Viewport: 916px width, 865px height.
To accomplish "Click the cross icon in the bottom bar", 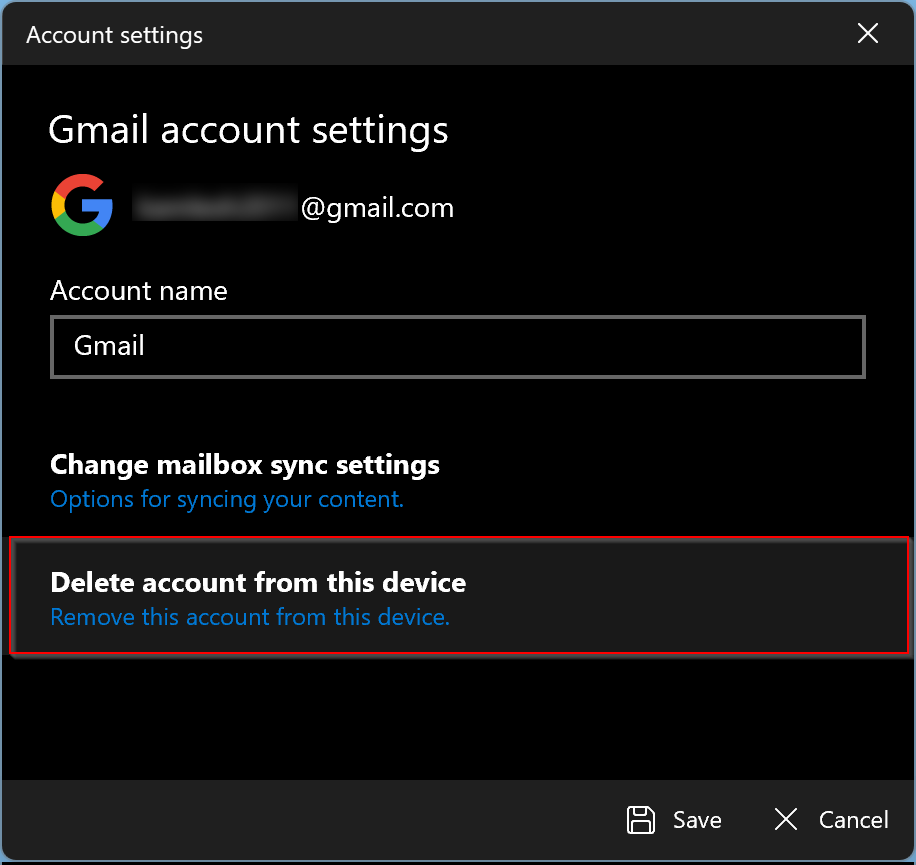I will (x=786, y=819).
